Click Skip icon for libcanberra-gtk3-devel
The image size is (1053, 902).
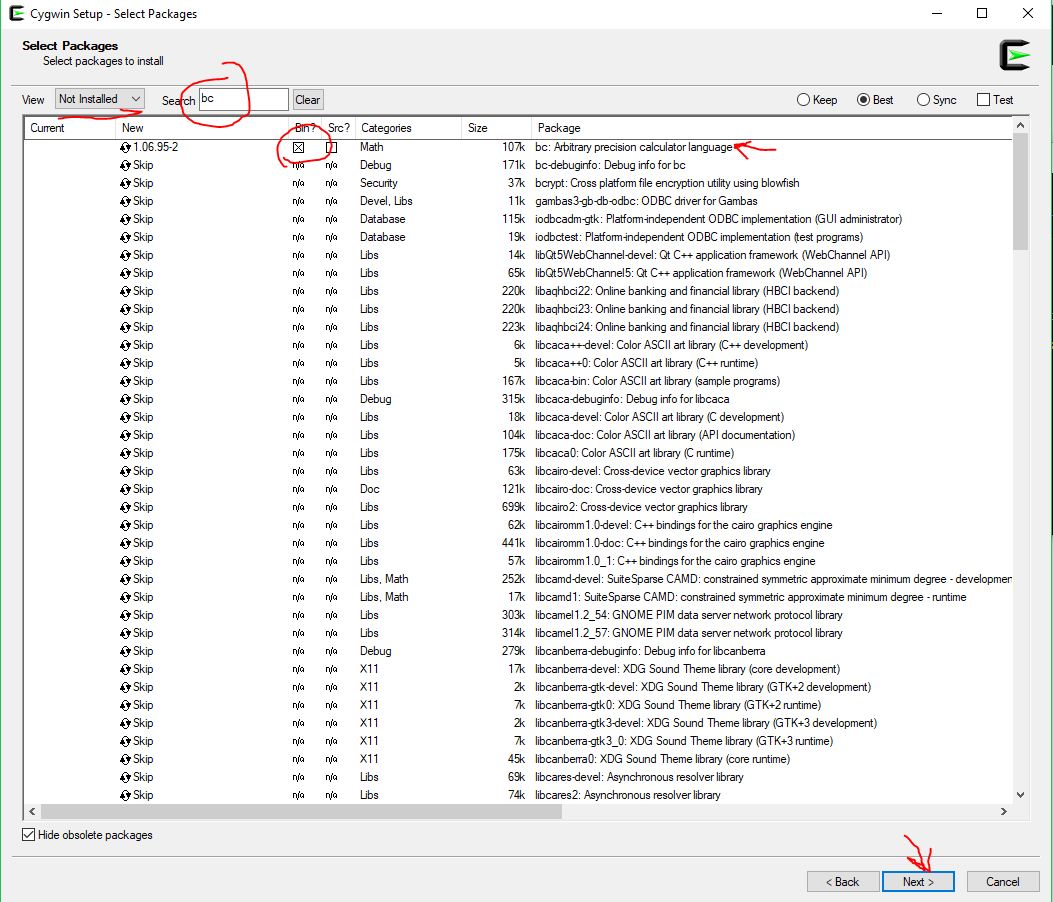125,723
